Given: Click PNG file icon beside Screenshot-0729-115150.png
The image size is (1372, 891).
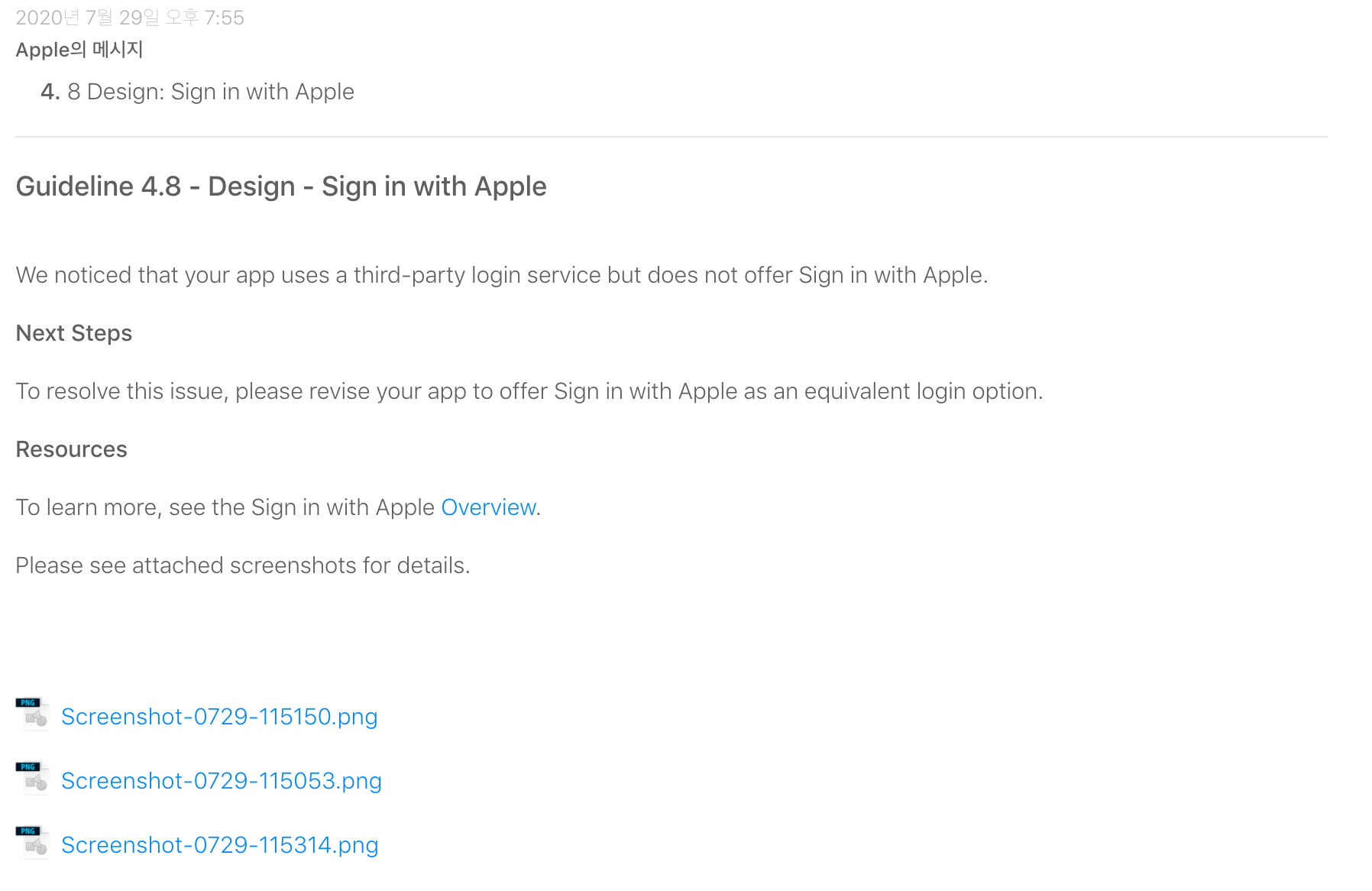Looking at the screenshot, I should (x=32, y=714).
